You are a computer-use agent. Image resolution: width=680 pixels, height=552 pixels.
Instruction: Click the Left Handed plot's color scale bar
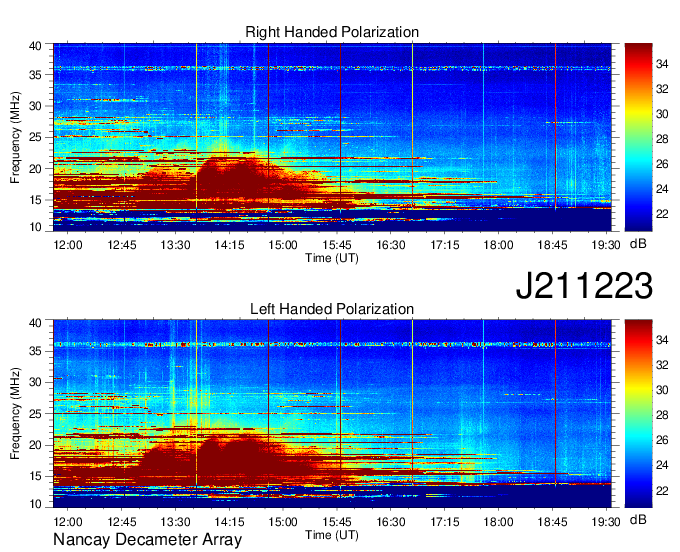[638, 413]
